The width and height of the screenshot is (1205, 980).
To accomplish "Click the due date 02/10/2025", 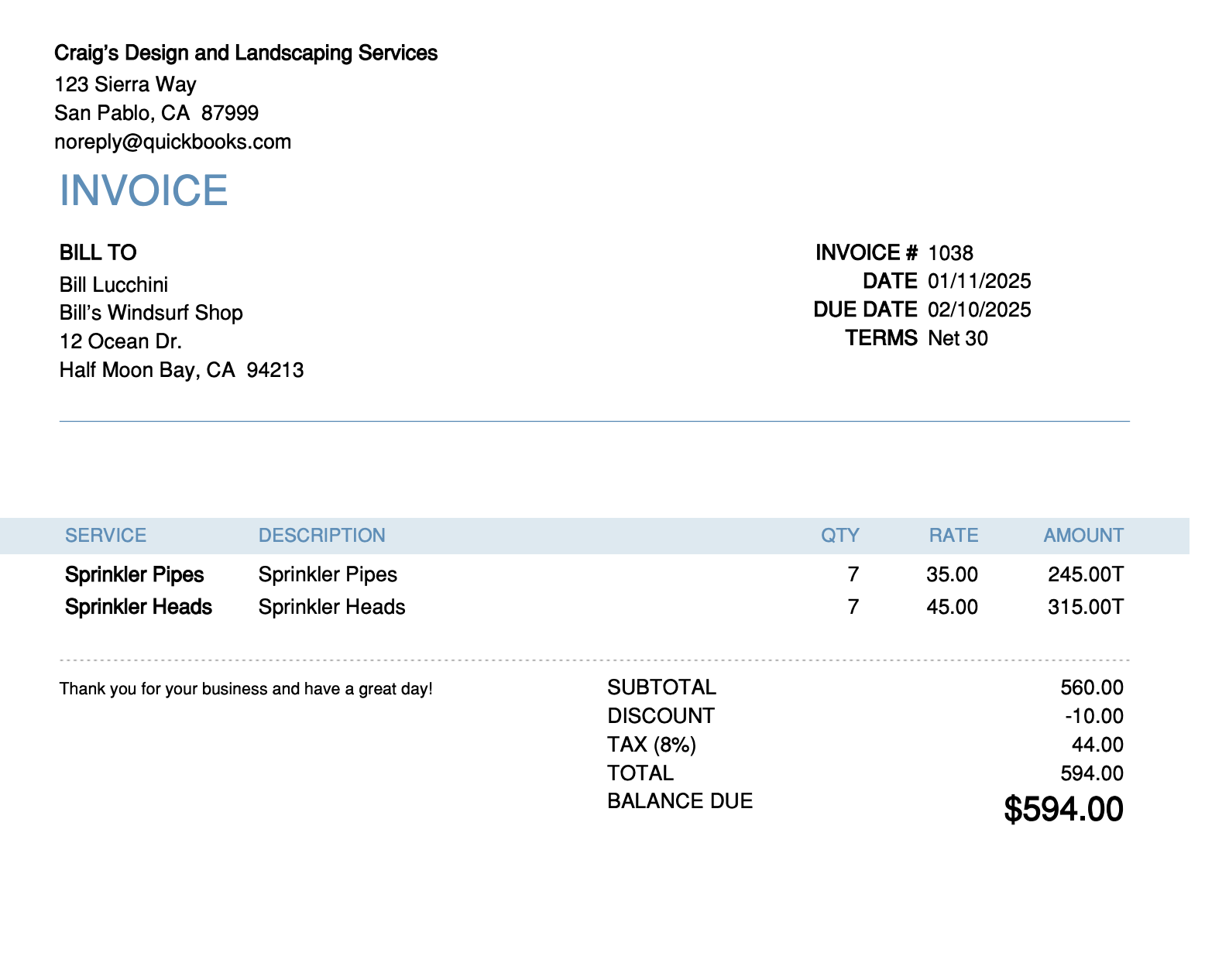I will coord(979,310).
